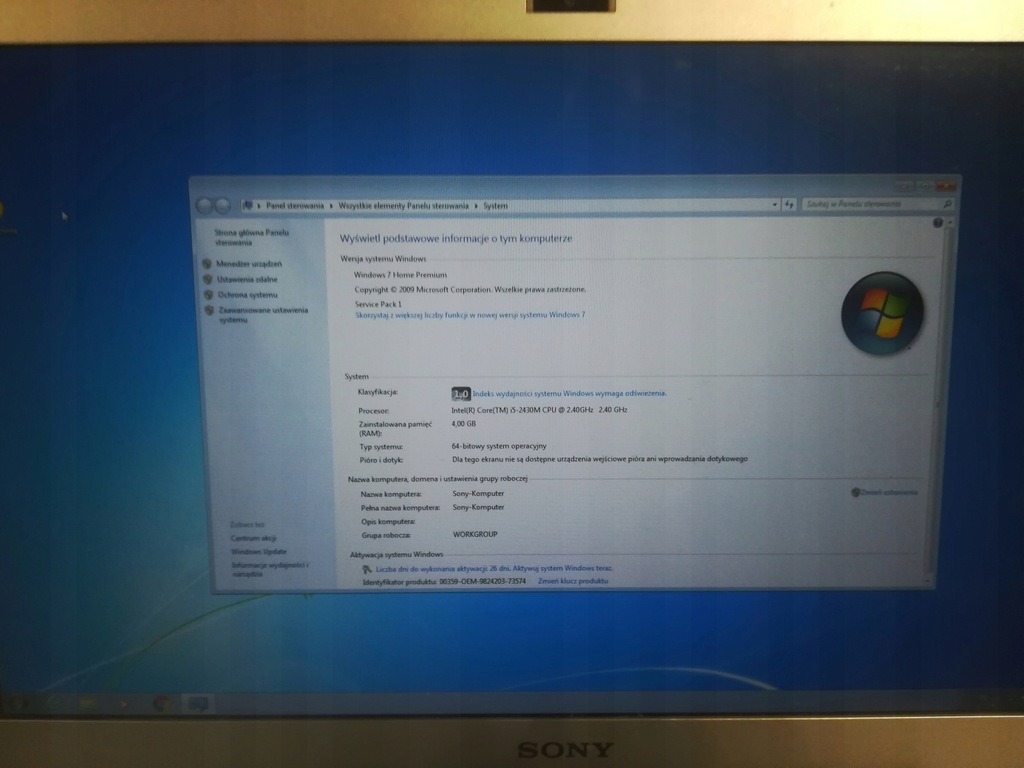The image size is (1024, 768).
Task: Click Zmień klucz produktu link
Action: click(x=573, y=581)
